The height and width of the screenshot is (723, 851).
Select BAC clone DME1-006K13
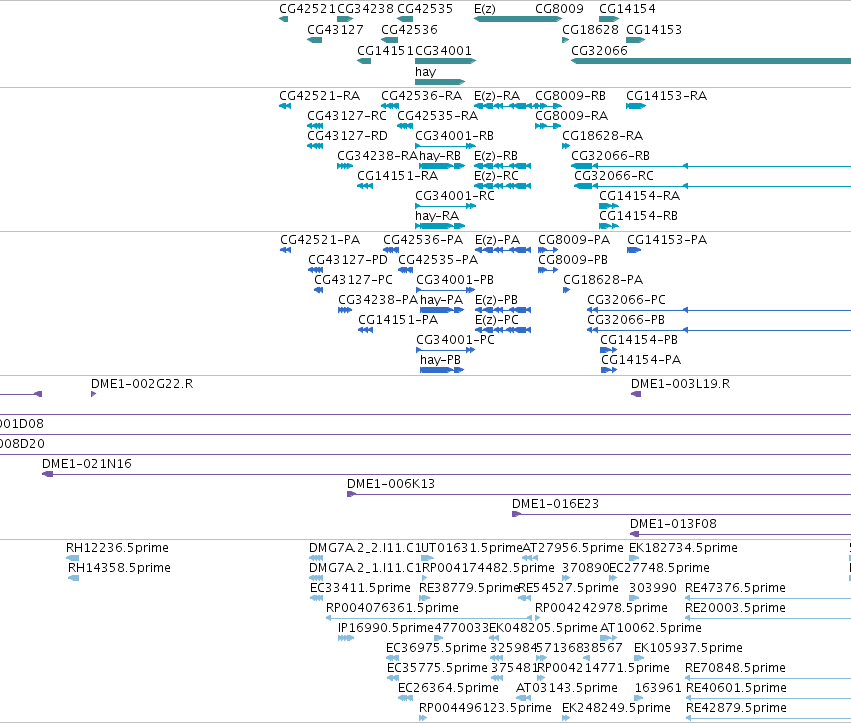click(x=391, y=484)
